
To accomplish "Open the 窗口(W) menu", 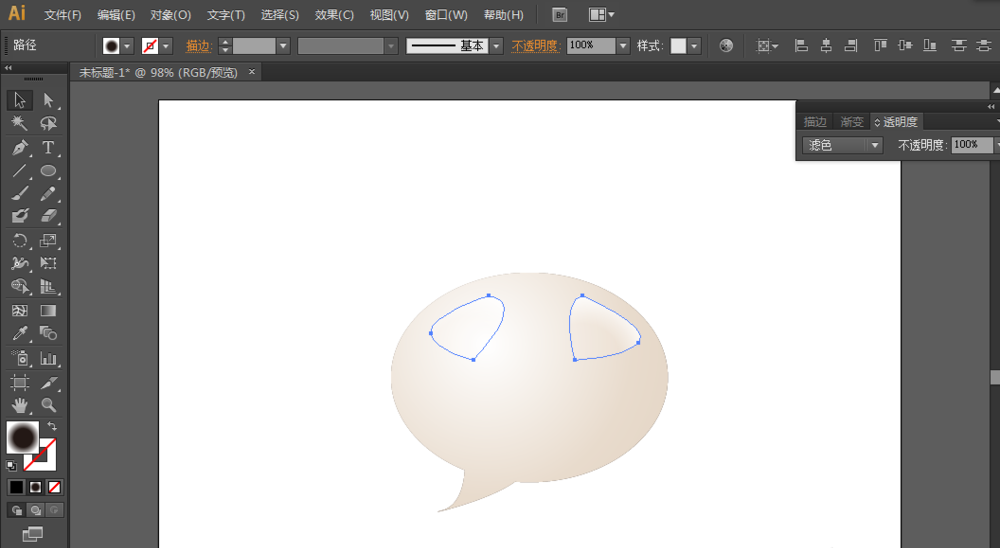I will 446,15.
